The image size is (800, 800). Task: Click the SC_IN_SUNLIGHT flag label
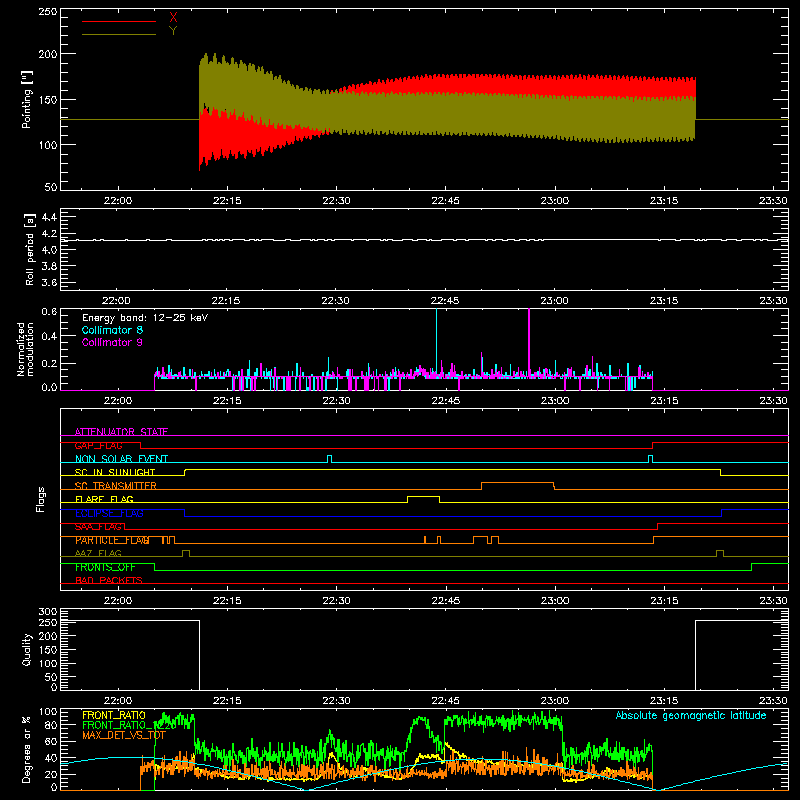(x=115, y=472)
